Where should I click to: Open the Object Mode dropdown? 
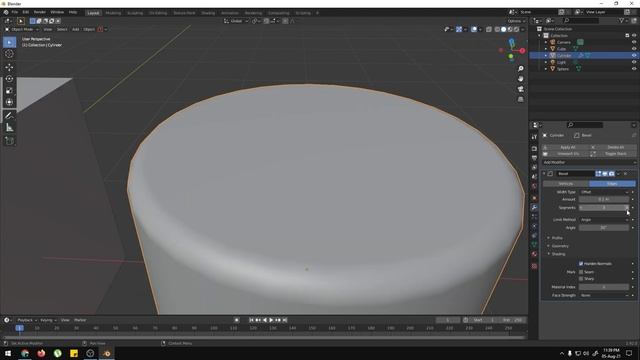pyautogui.click(x=21, y=29)
